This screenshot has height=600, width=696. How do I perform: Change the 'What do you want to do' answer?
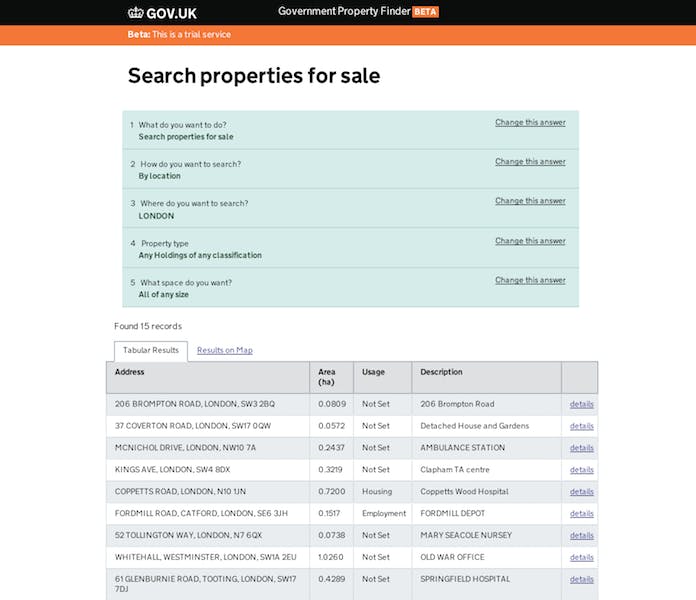coord(530,123)
